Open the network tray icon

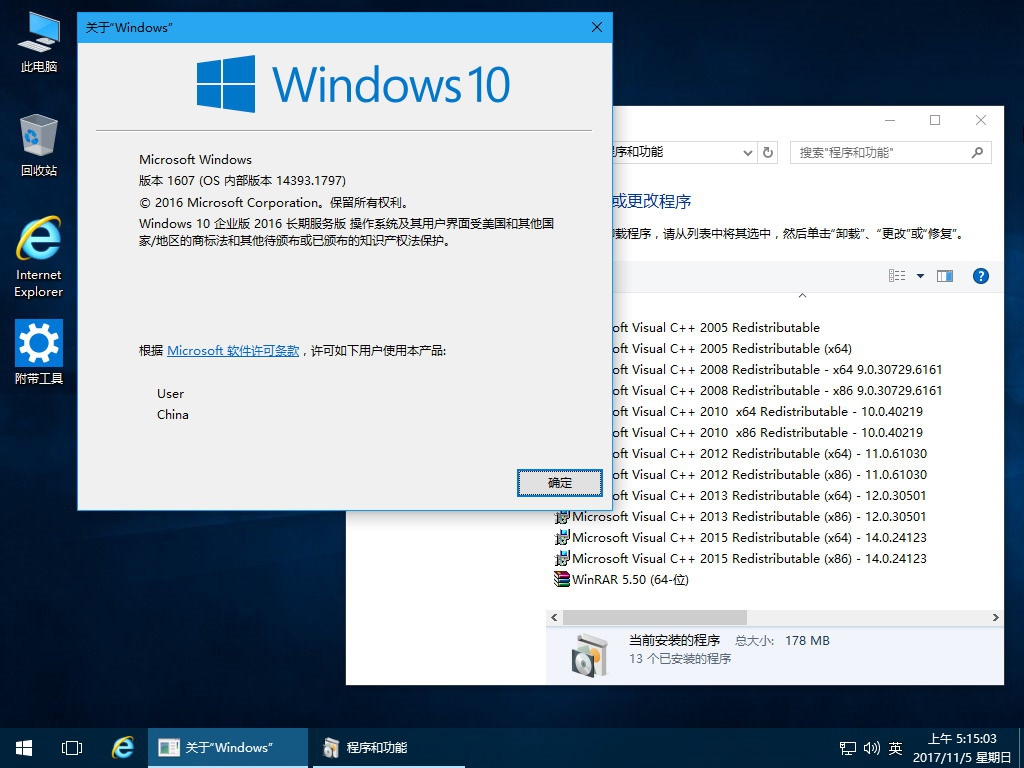(x=848, y=748)
